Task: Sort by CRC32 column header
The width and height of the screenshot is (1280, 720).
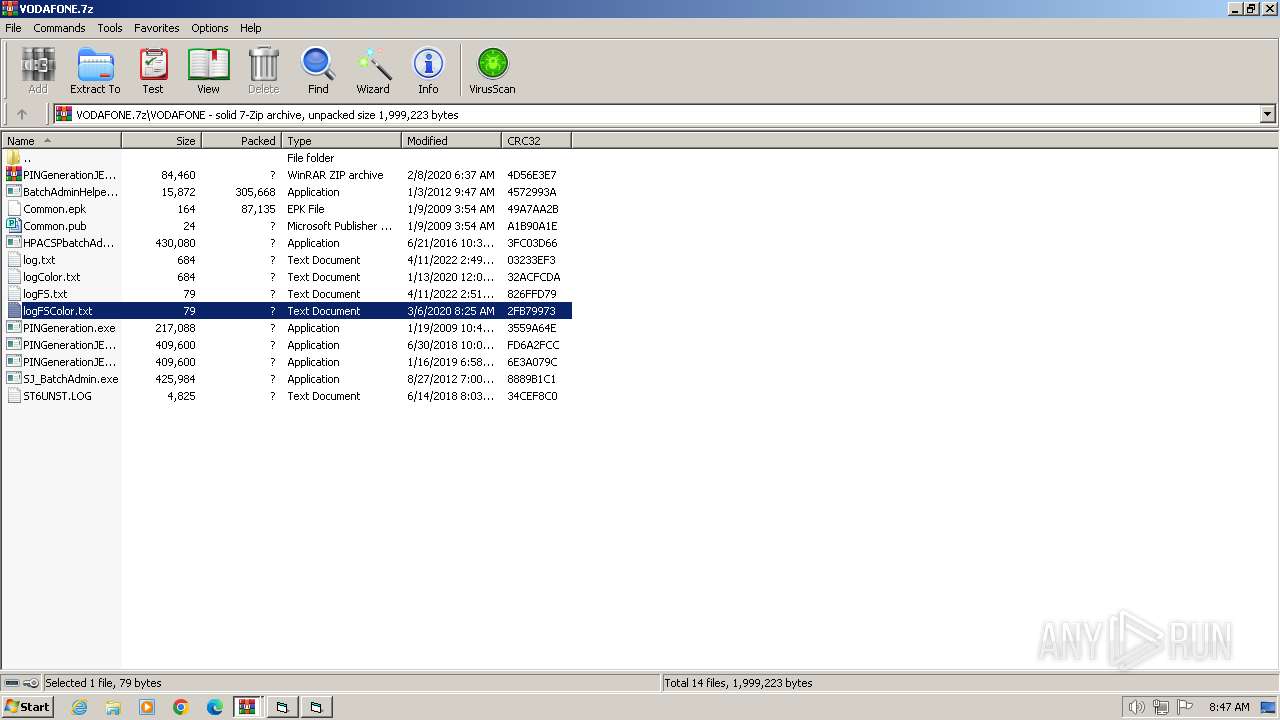Action: pyautogui.click(x=536, y=141)
